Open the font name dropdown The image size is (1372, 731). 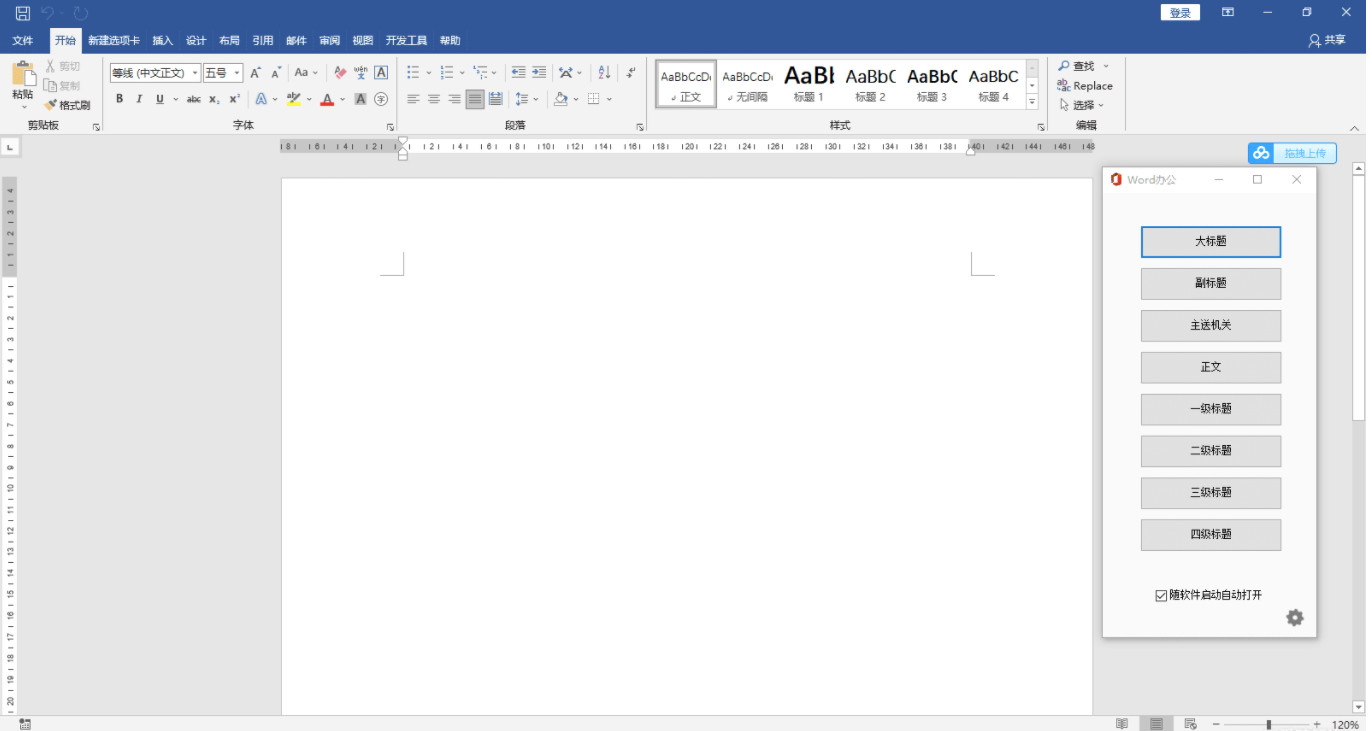click(x=195, y=73)
